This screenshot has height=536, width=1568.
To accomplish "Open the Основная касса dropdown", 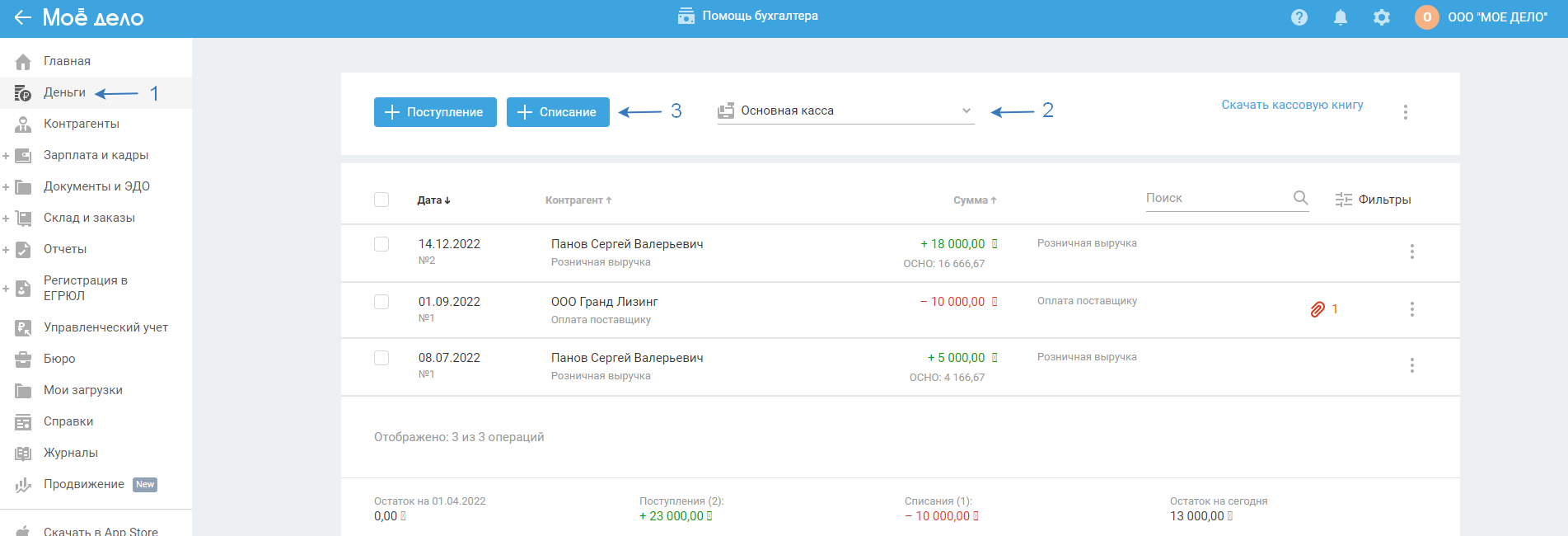I will pos(845,111).
